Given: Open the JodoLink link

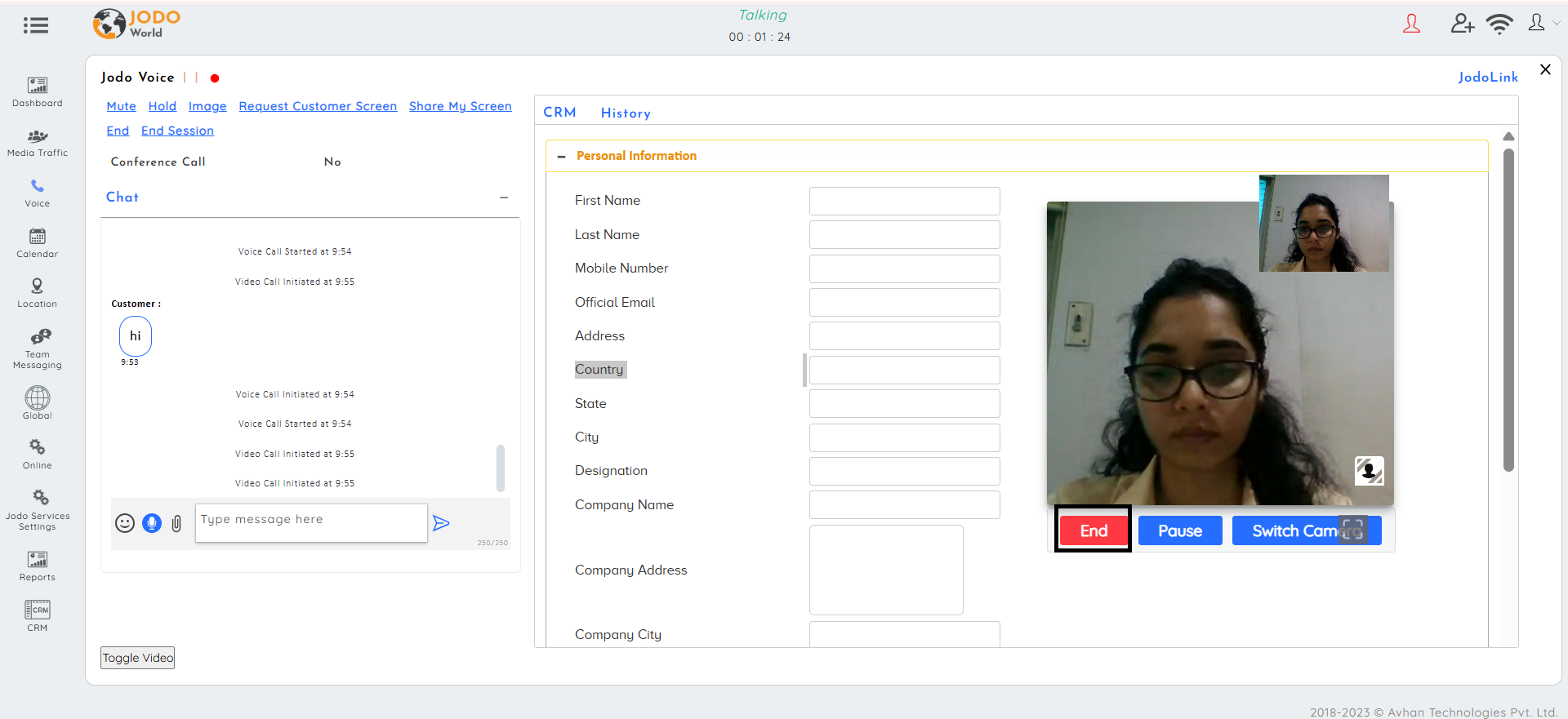Looking at the screenshot, I should pos(1488,77).
